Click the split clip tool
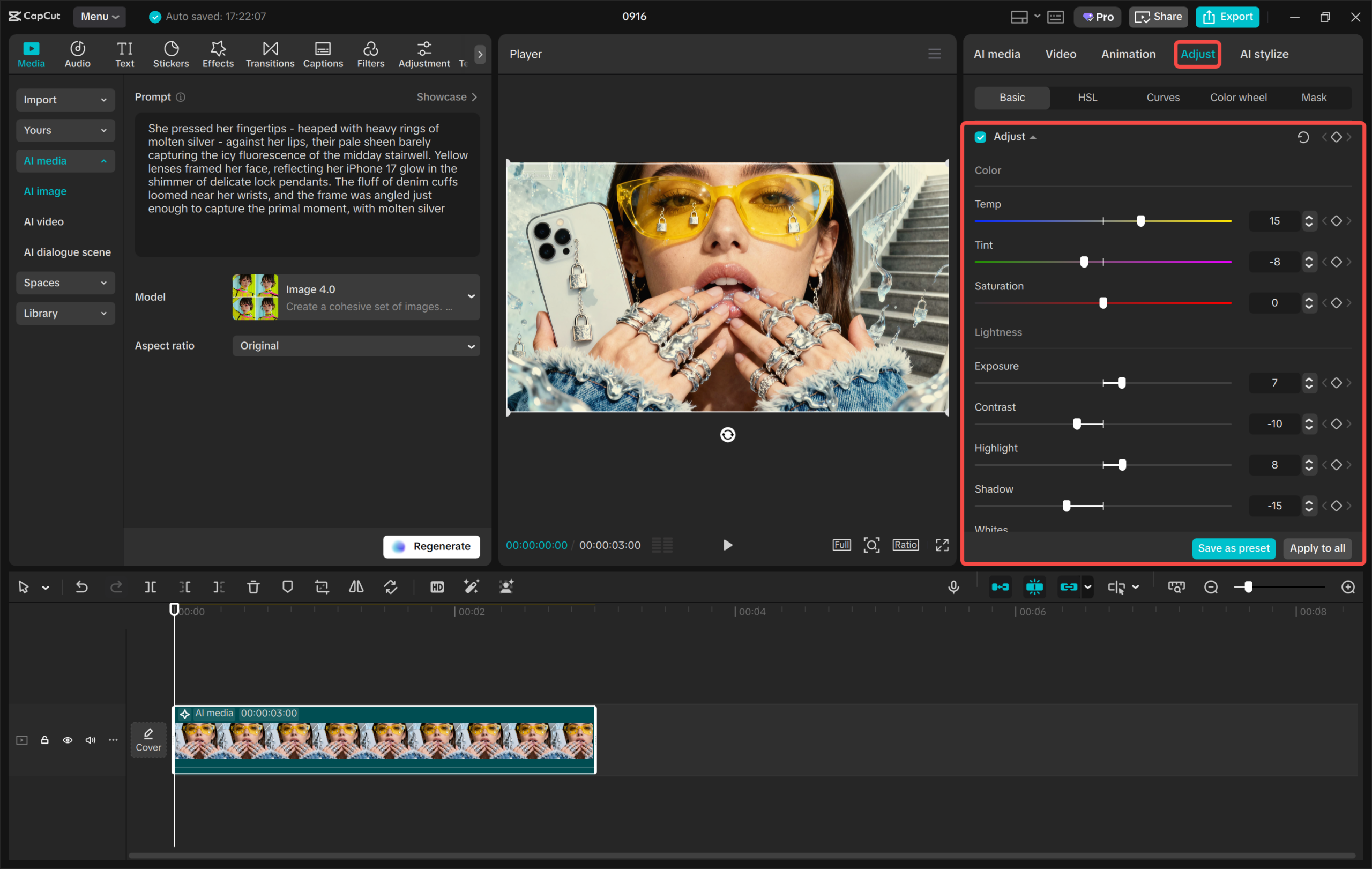1372x869 pixels. point(150,587)
